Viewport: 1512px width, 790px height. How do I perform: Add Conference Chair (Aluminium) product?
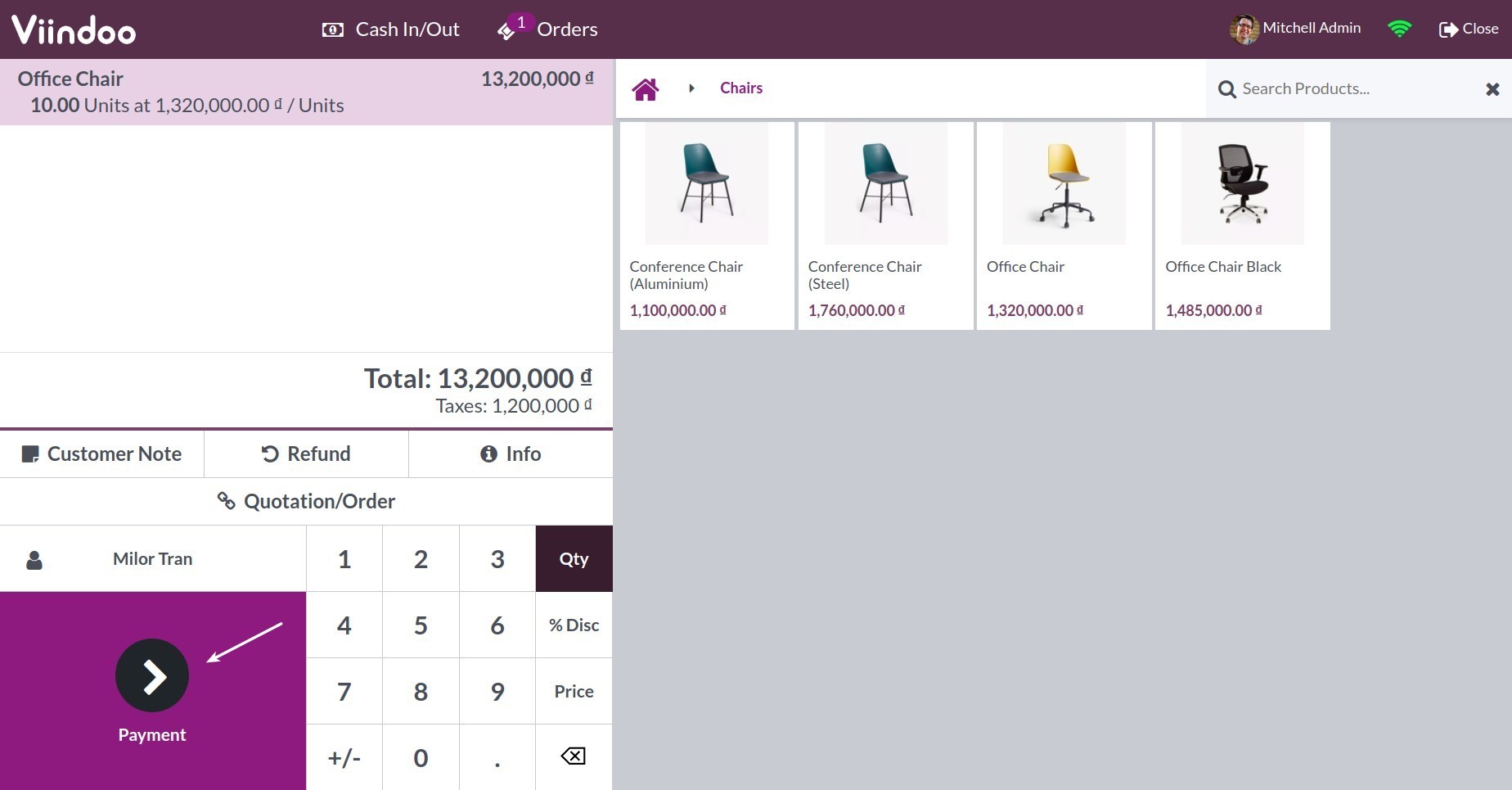click(707, 226)
